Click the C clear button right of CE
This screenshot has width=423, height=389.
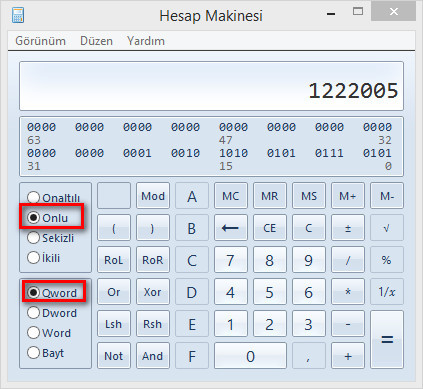pyautogui.click(x=309, y=228)
